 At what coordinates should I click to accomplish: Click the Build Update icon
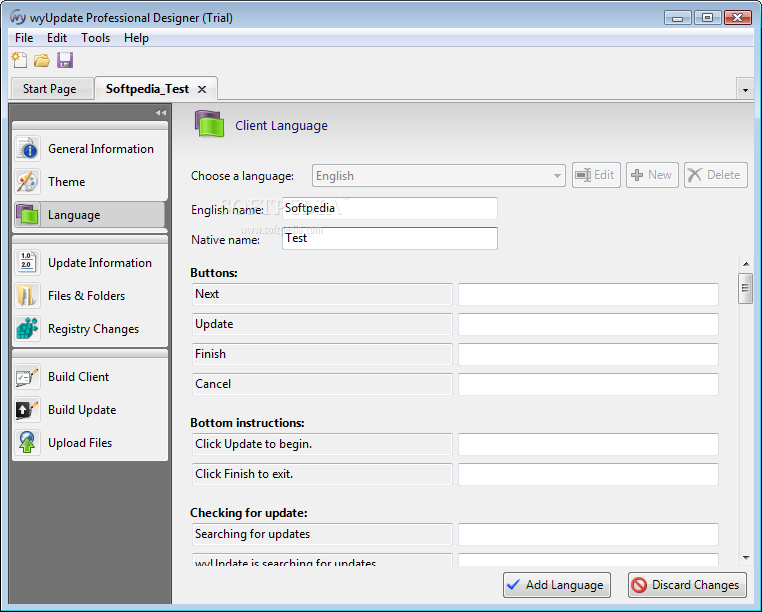(x=27, y=410)
